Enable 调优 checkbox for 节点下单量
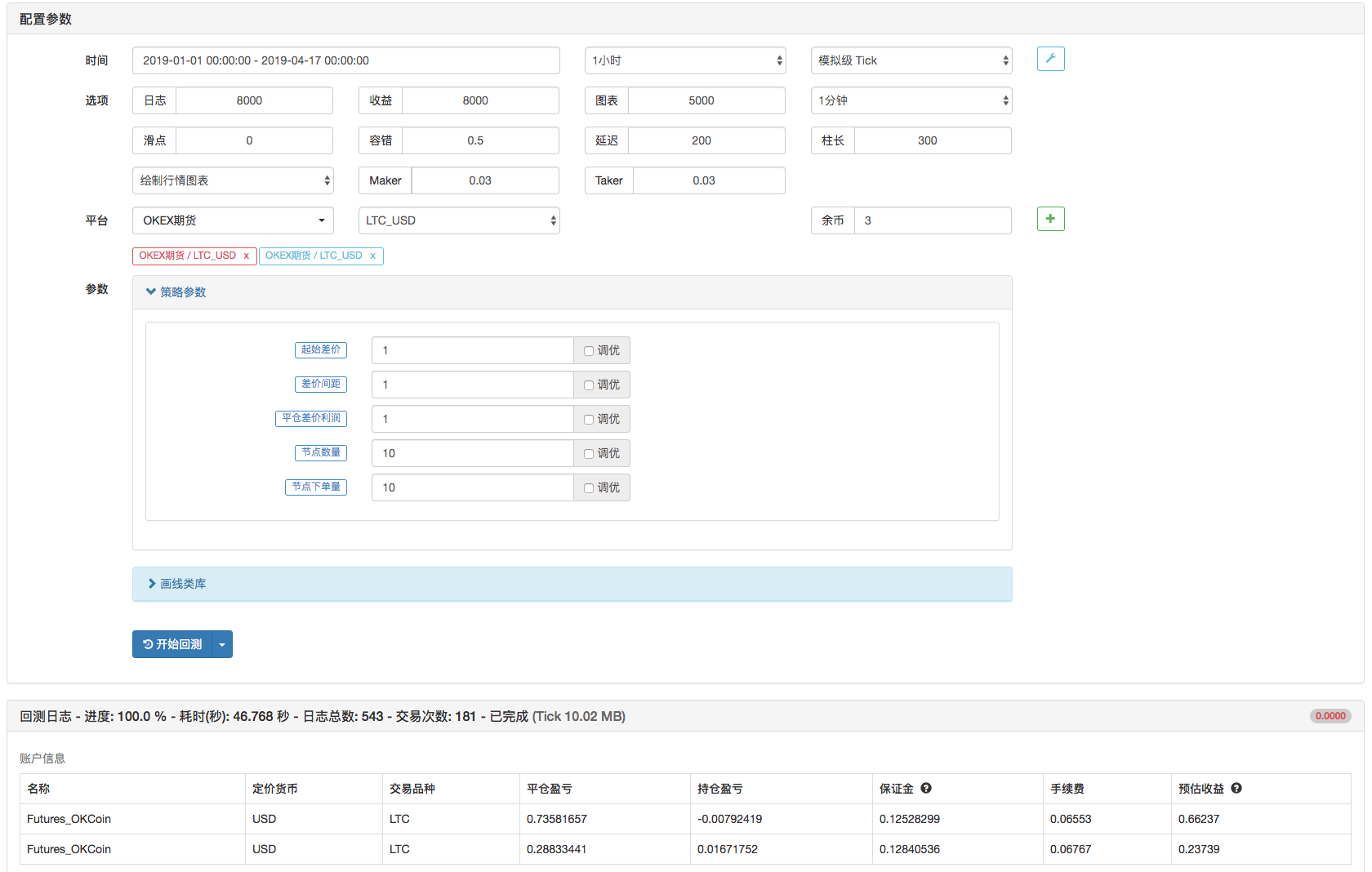The height and width of the screenshot is (872, 1372). tap(588, 488)
